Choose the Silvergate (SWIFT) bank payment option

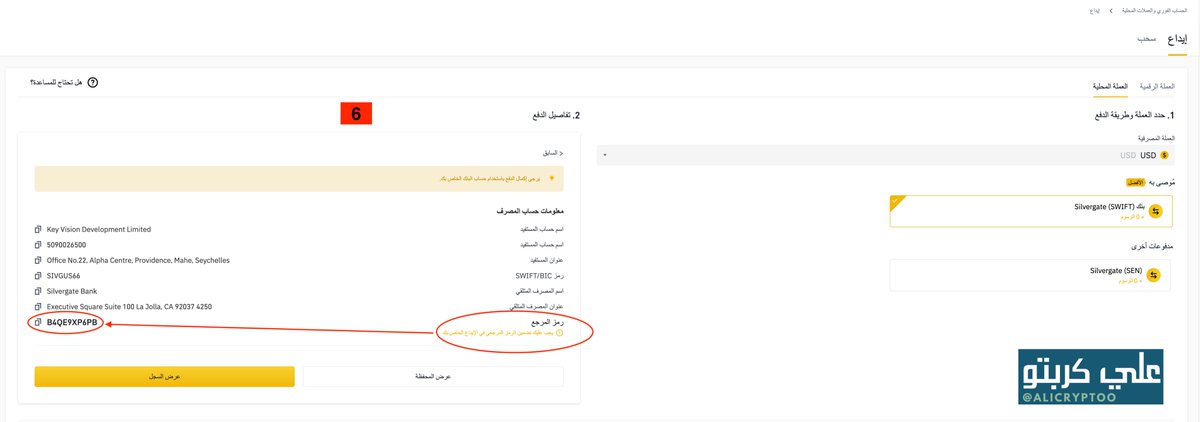1032,211
